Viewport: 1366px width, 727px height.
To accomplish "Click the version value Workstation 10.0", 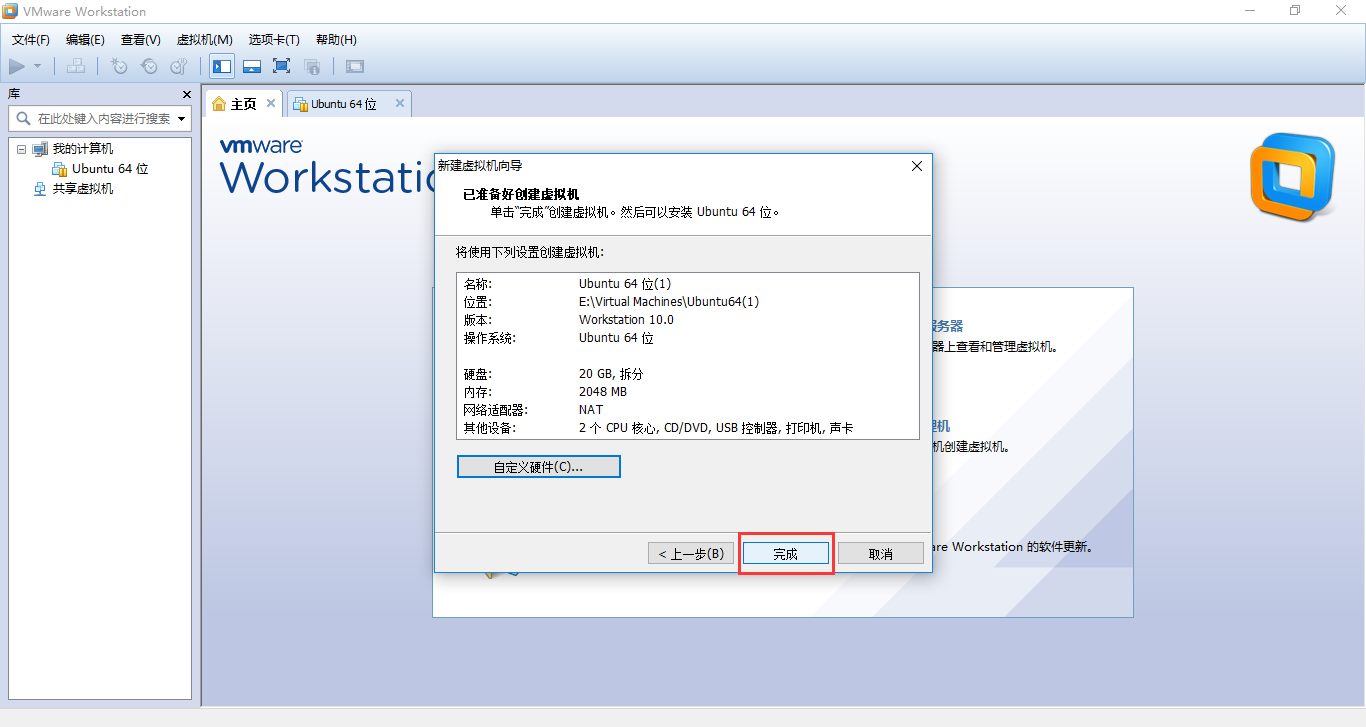I will pyautogui.click(x=626, y=320).
